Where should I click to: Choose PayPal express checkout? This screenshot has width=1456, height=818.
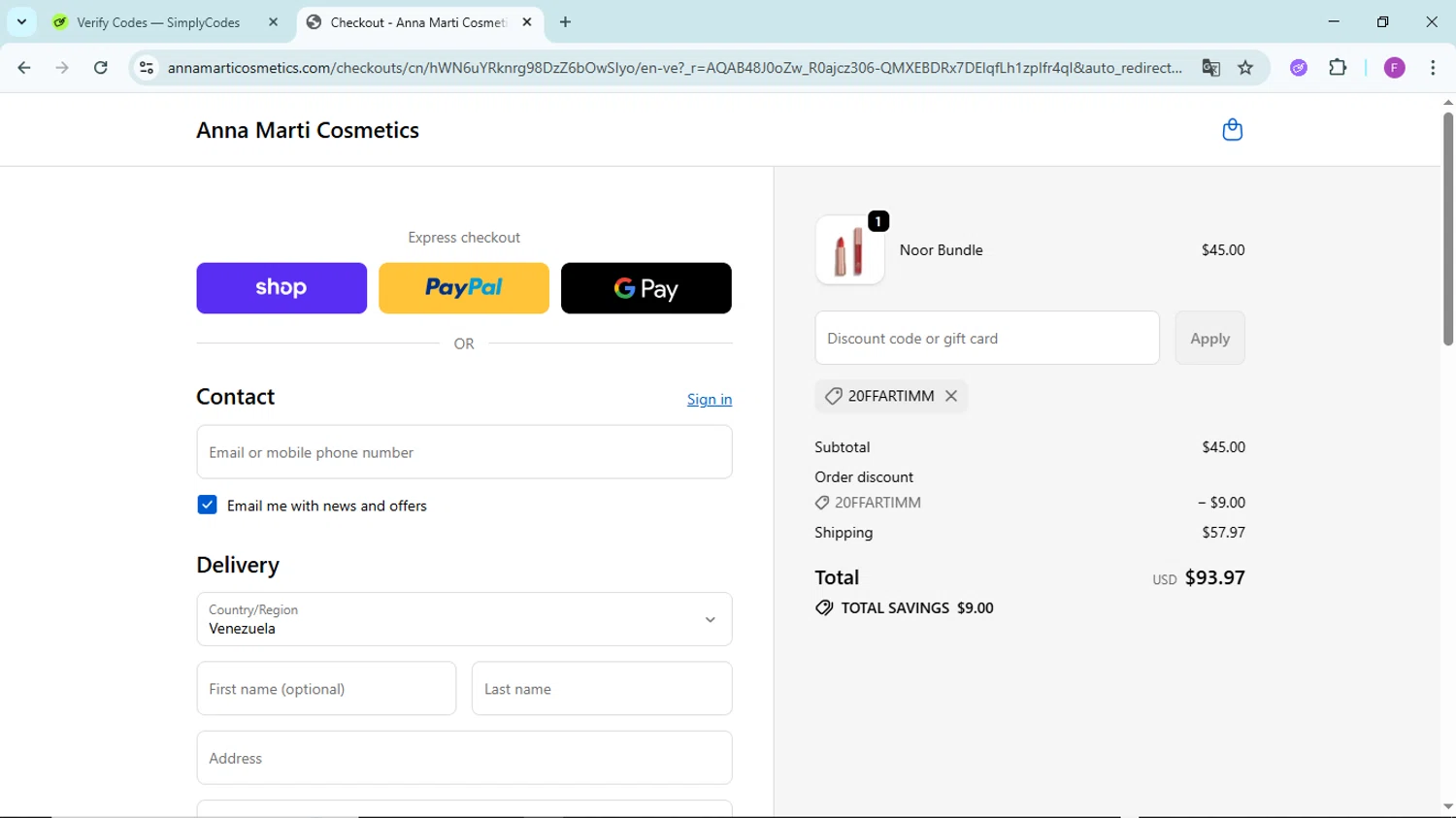pos(464,288)
